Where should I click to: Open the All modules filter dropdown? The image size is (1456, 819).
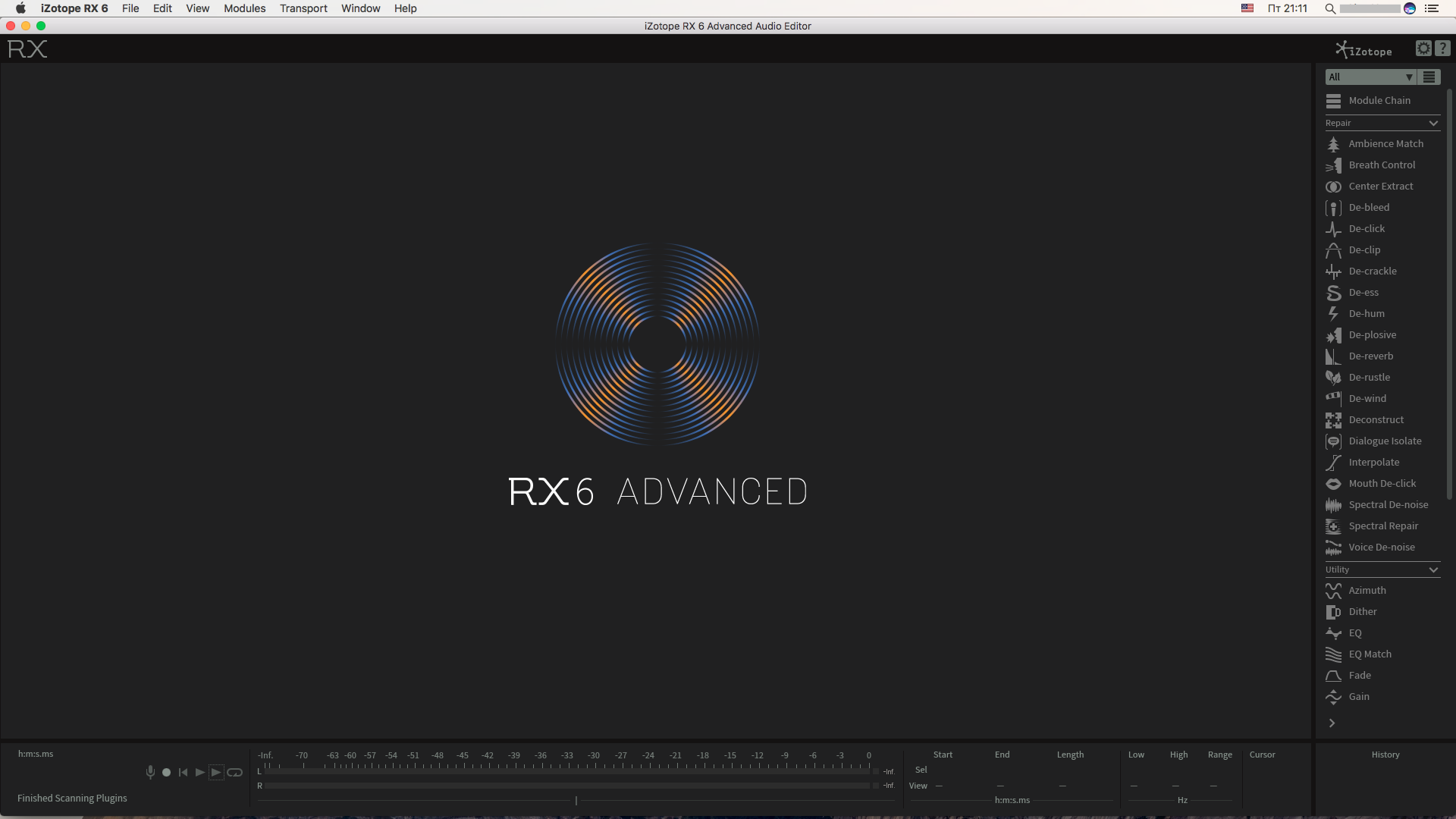coord(1370,77)
